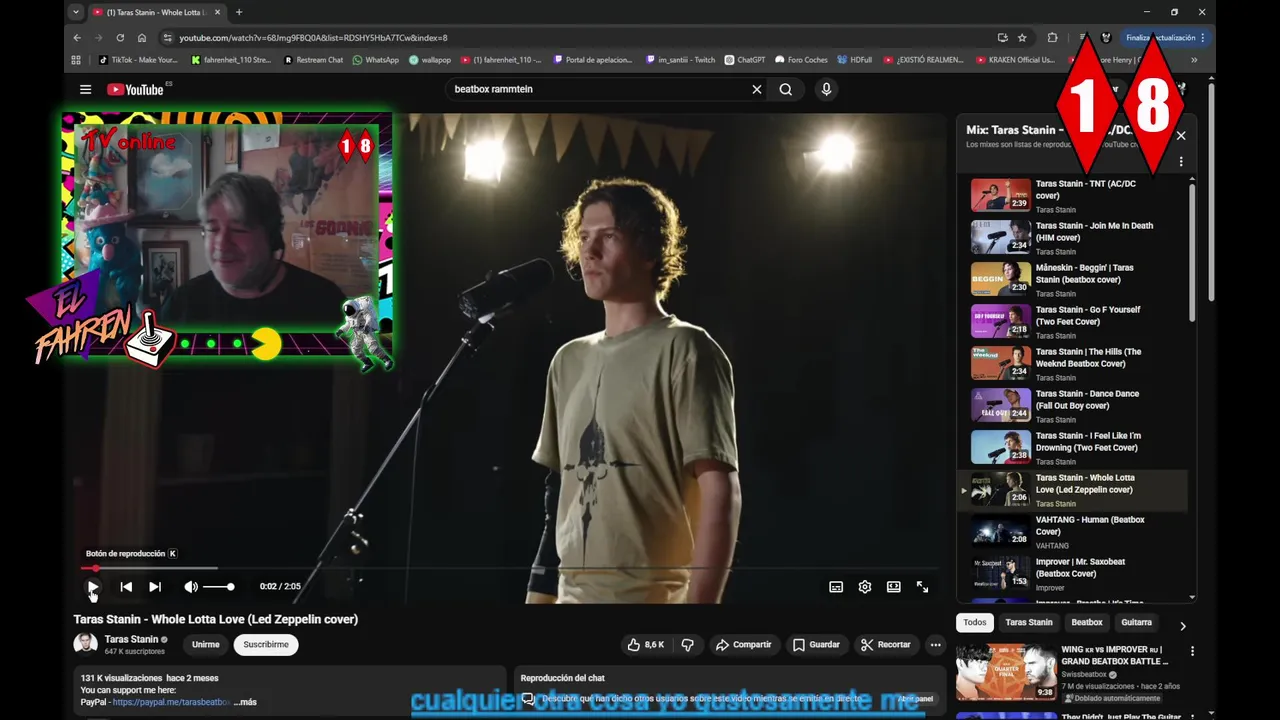Open the player settings gear

point(865,587)
